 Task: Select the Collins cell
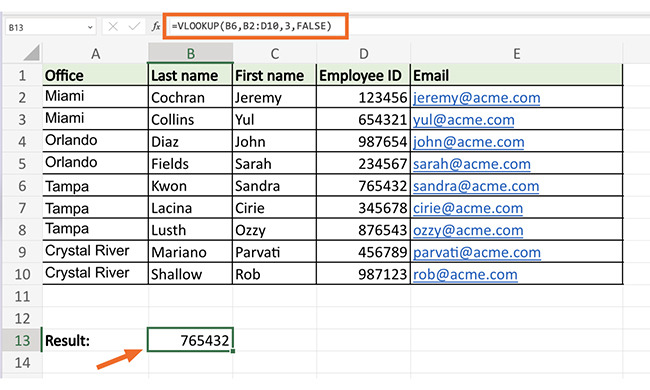(x=191, y=119)
